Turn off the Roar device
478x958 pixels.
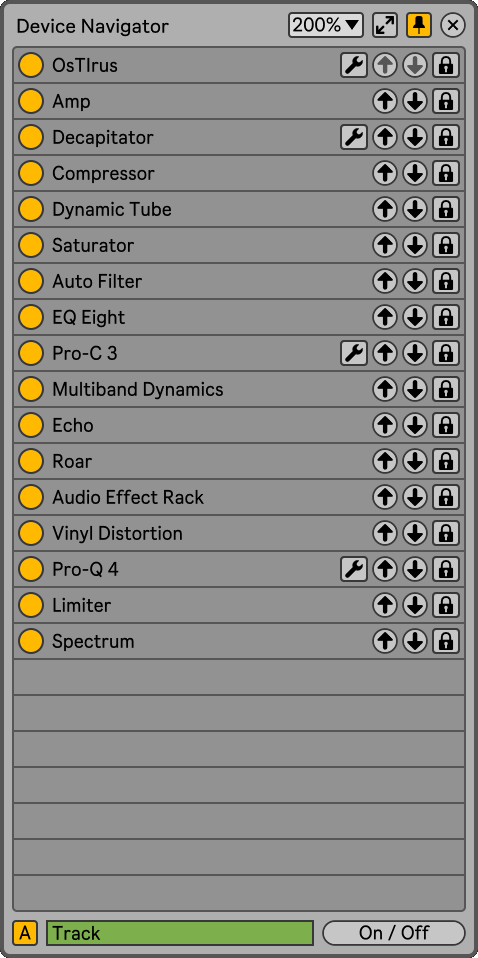[x=31, y=461]
